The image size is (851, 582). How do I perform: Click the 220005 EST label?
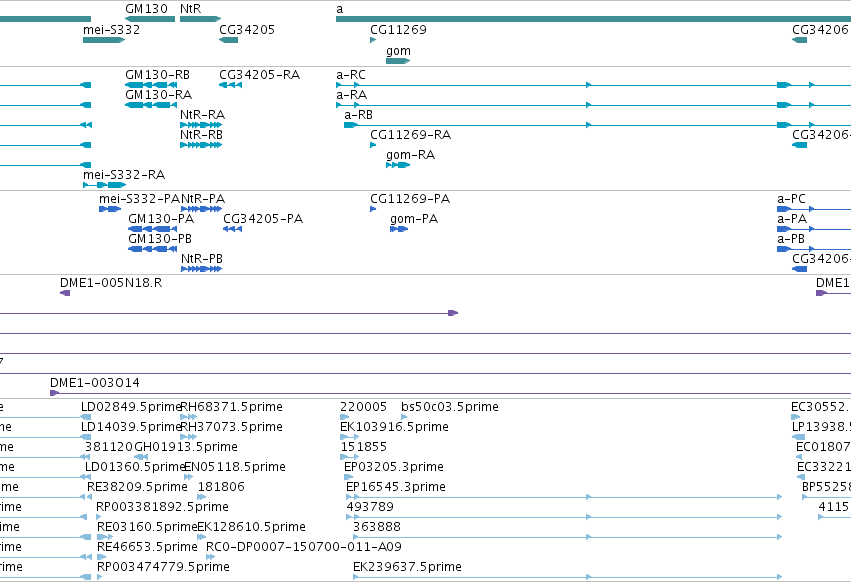(364, 407)
